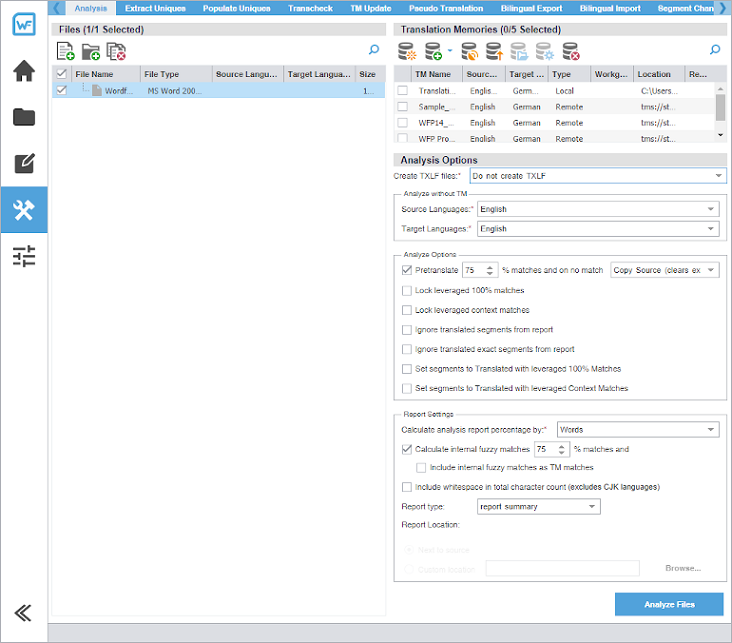
Task: Open the Projects folder in sidebar
Action: click(x=24, y=117)
